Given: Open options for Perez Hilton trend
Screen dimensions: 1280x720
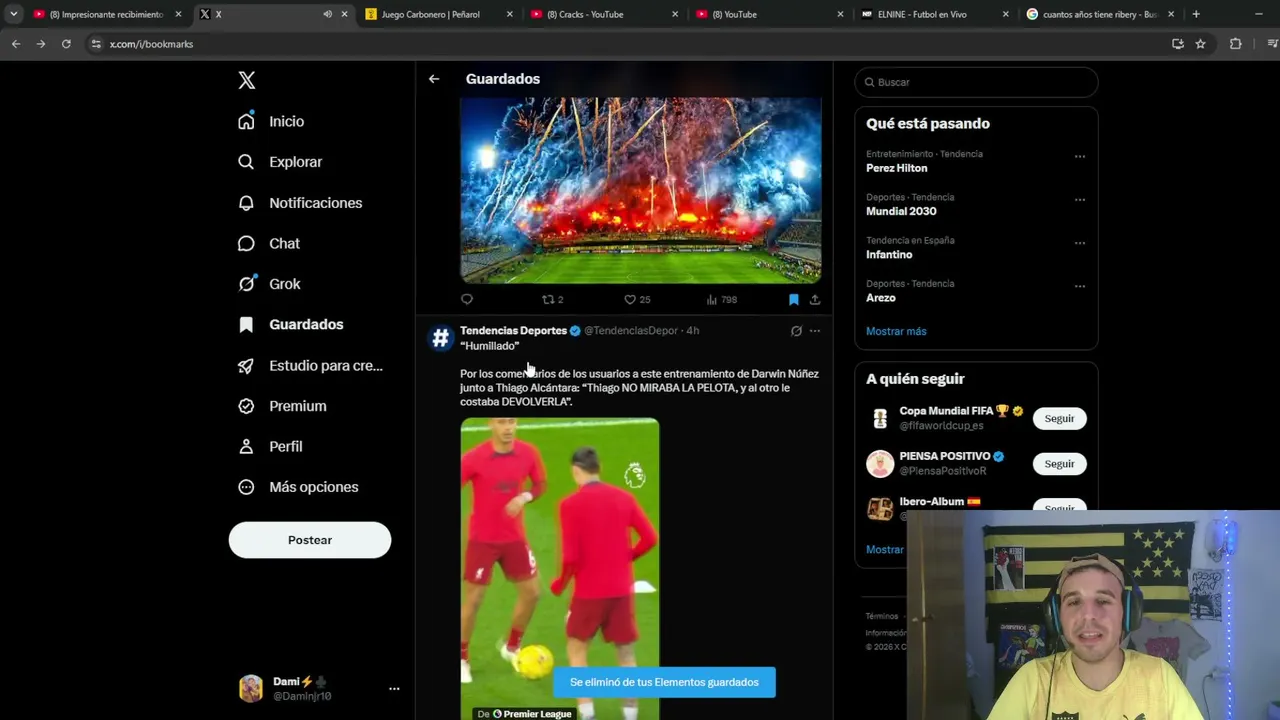Looking at the screenshot, I should [1080, 156].
